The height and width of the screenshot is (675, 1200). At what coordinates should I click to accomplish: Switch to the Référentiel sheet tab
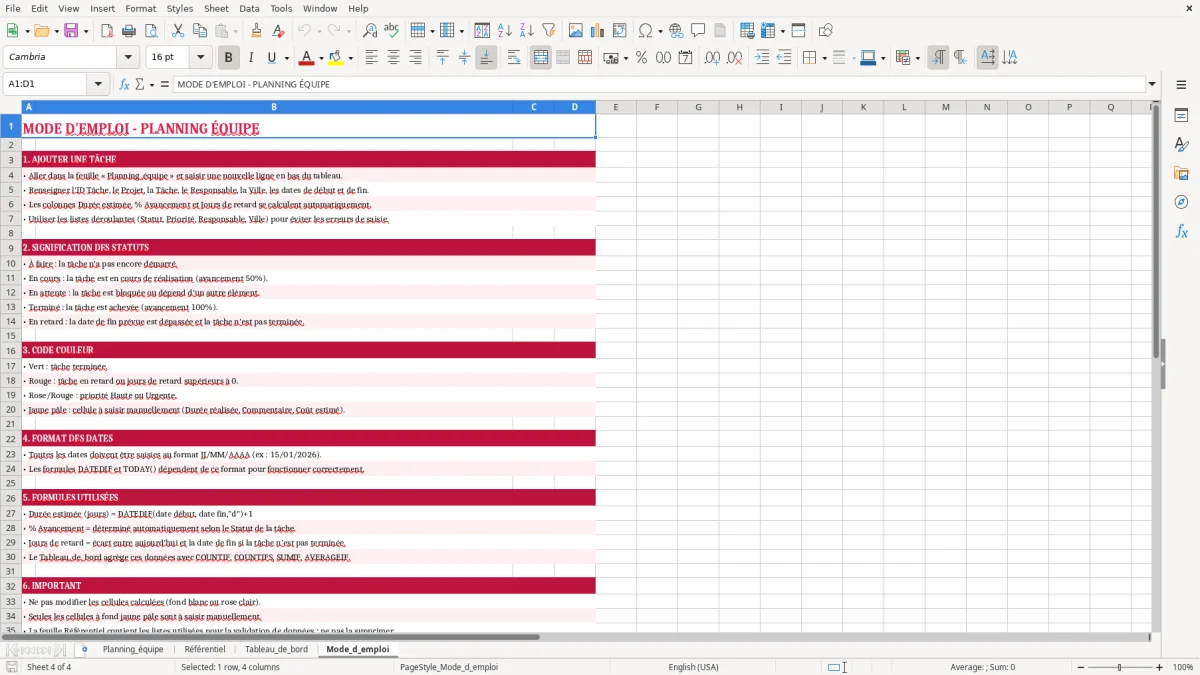point(205,649)
